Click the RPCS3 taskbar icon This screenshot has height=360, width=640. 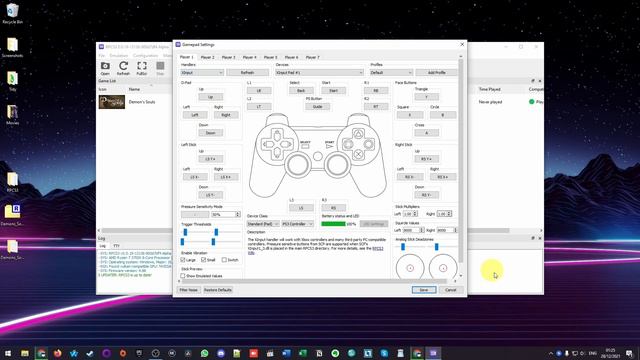pyautogui.click(x=433, y=353)
